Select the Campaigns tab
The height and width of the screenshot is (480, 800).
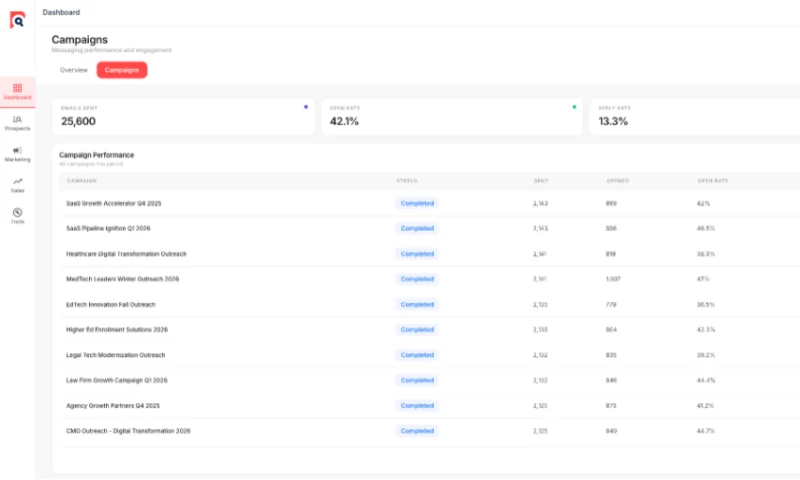(x=122, y=70)
